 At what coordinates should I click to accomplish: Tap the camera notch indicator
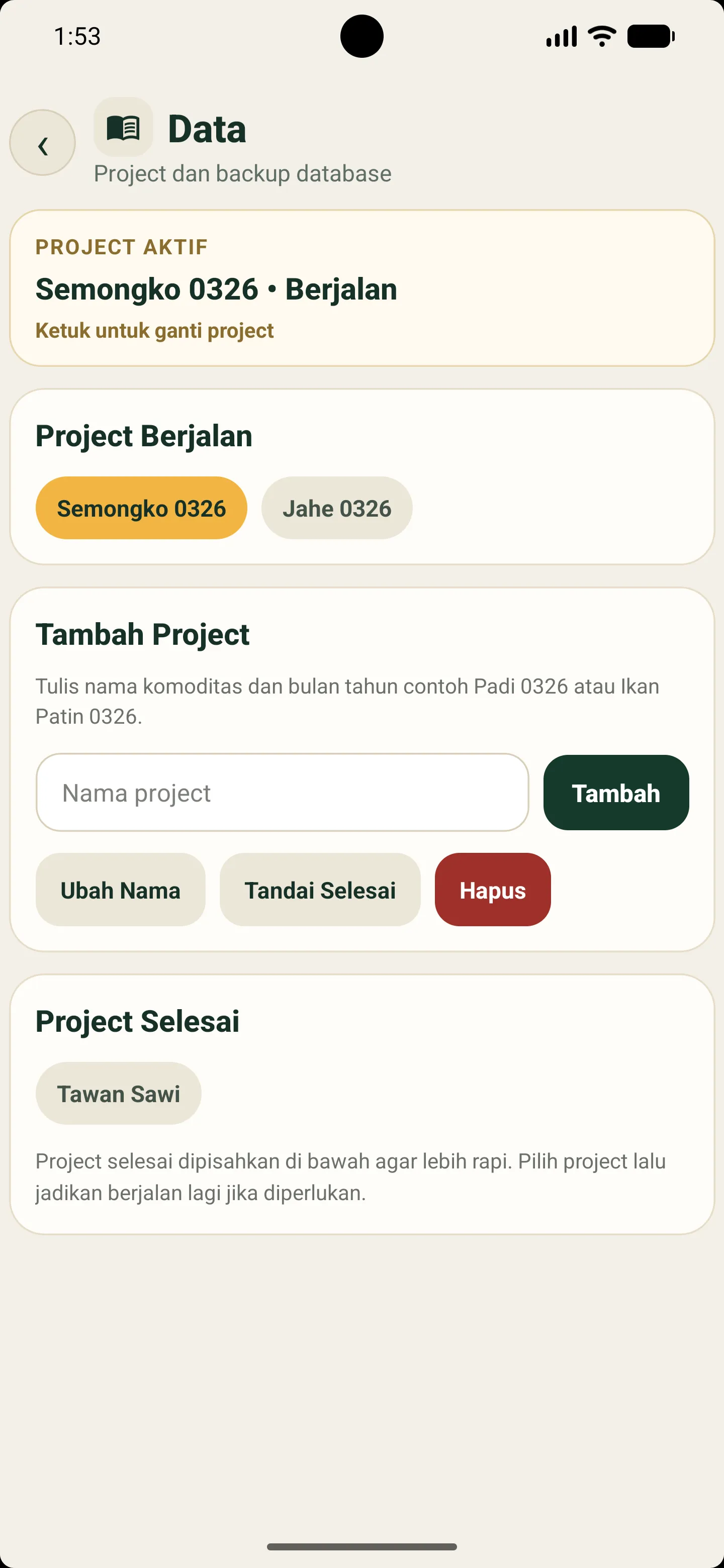(361, 37)
